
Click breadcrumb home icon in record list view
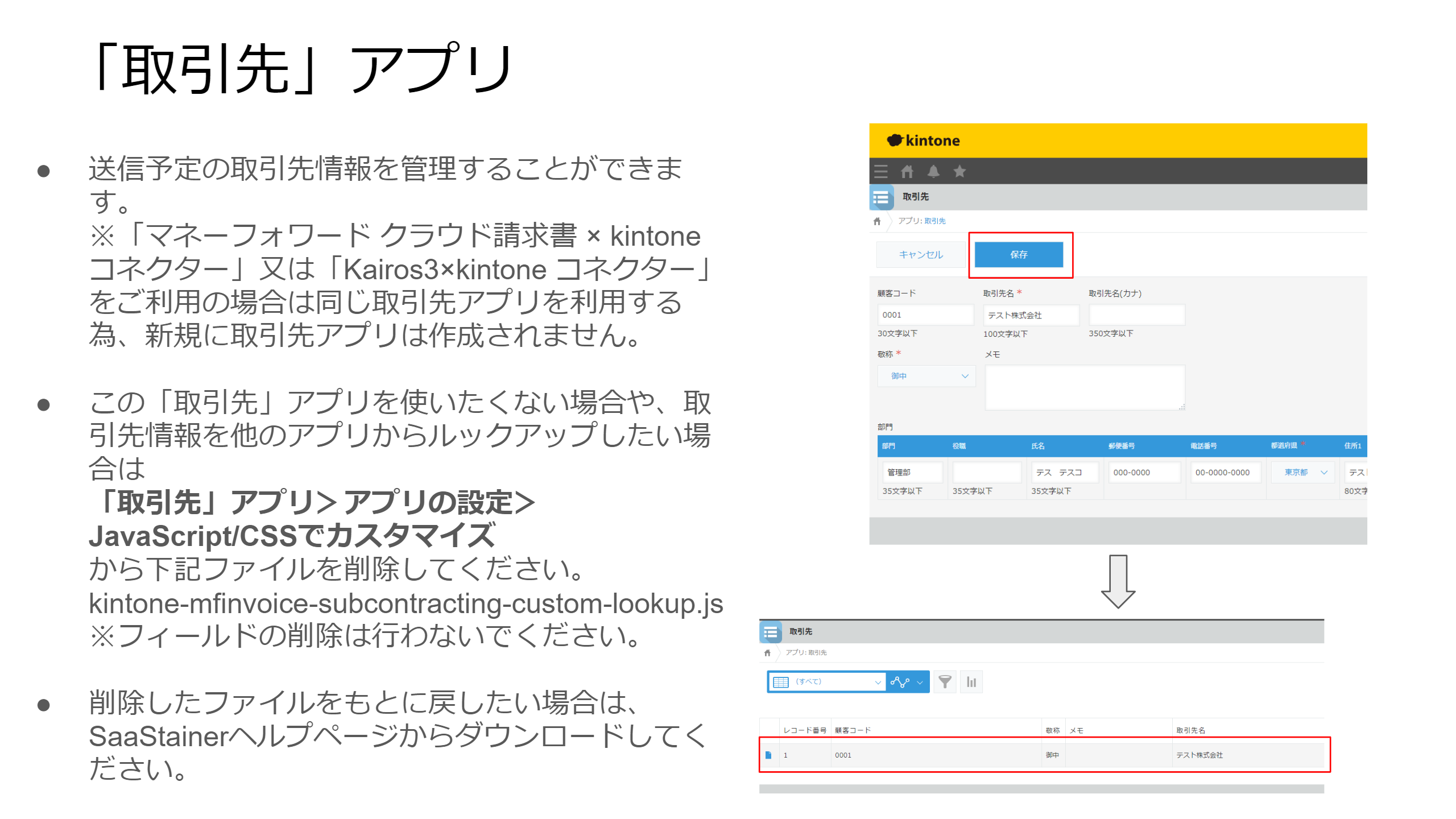click(767, 652)
